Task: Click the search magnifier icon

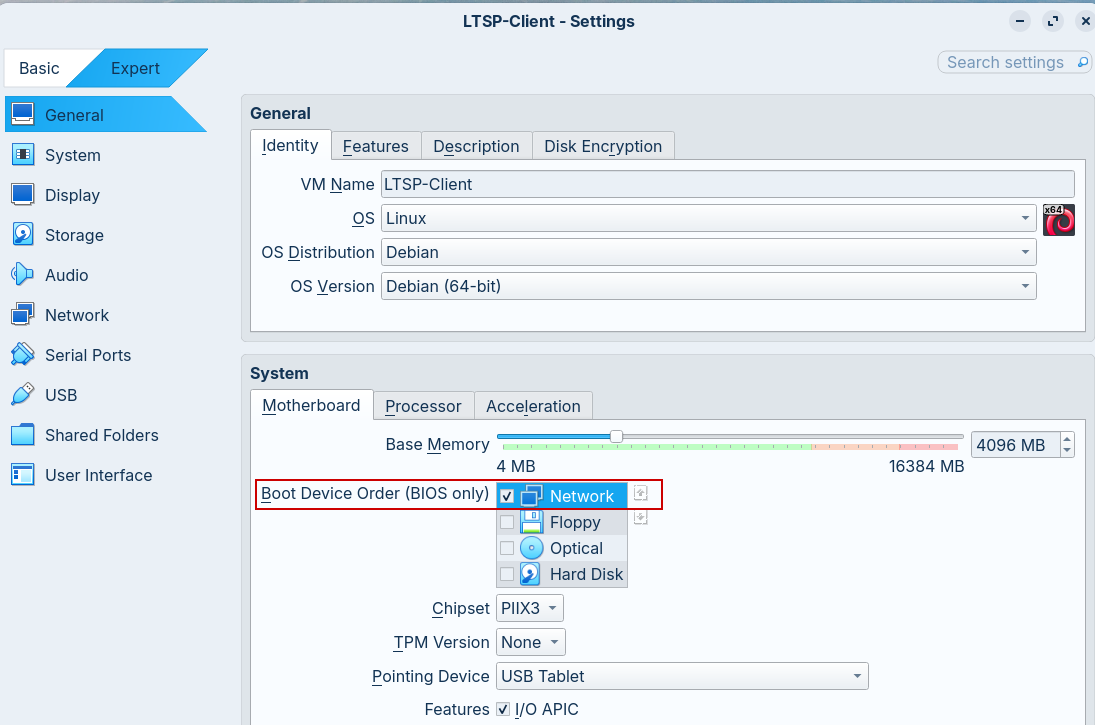Action: tap(1082, 62)
